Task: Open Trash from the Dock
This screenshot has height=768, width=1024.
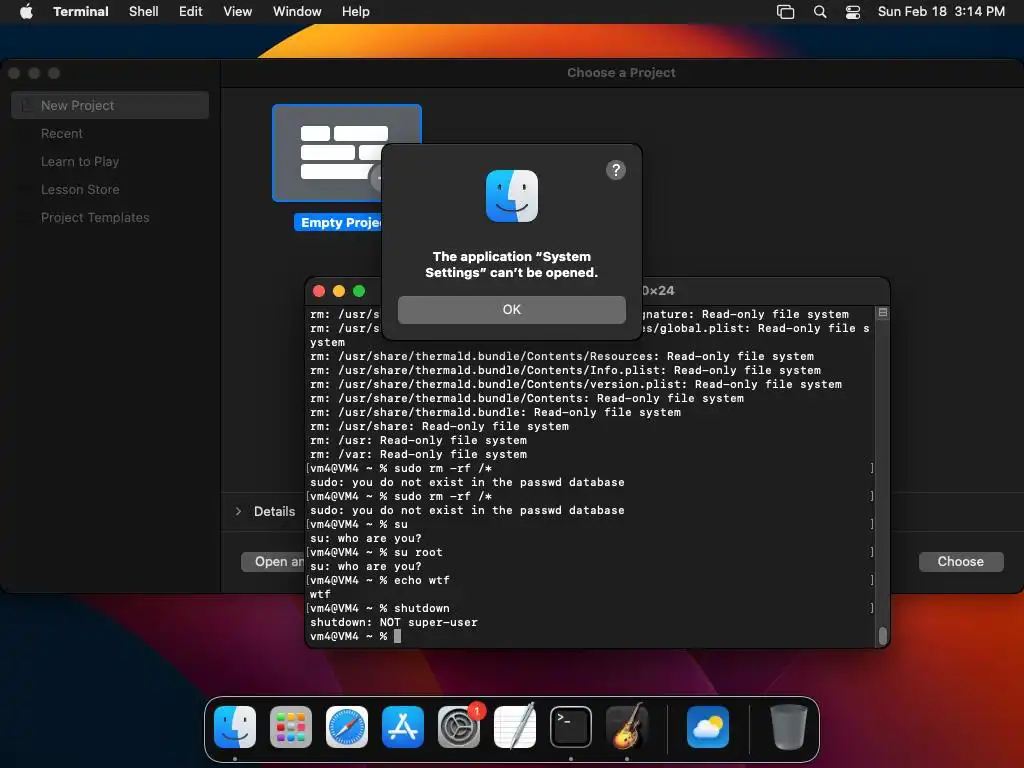Action: [789, 727]
